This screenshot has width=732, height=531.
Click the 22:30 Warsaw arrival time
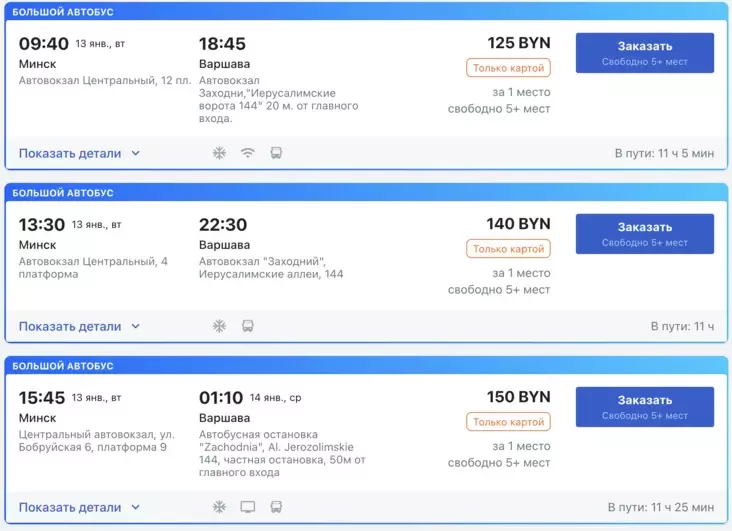[223, 225]
